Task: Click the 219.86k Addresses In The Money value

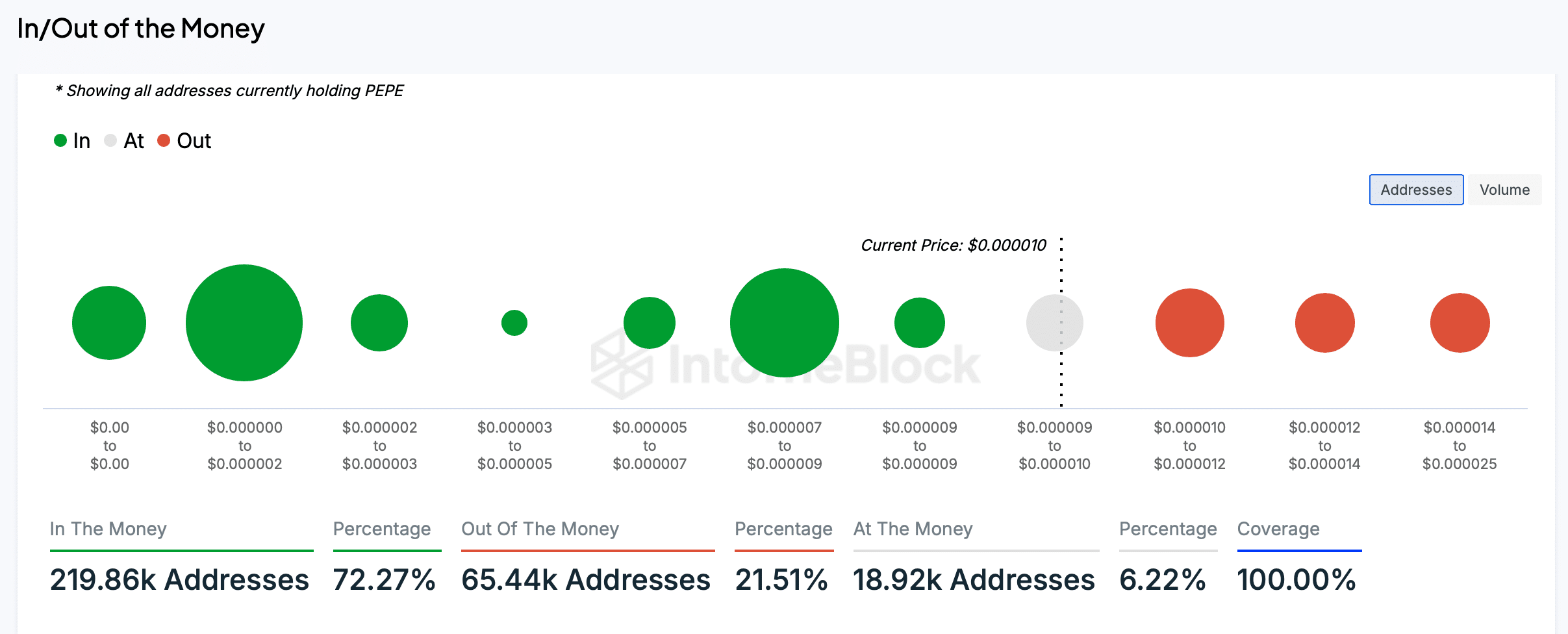Action: tap(179, 579)
